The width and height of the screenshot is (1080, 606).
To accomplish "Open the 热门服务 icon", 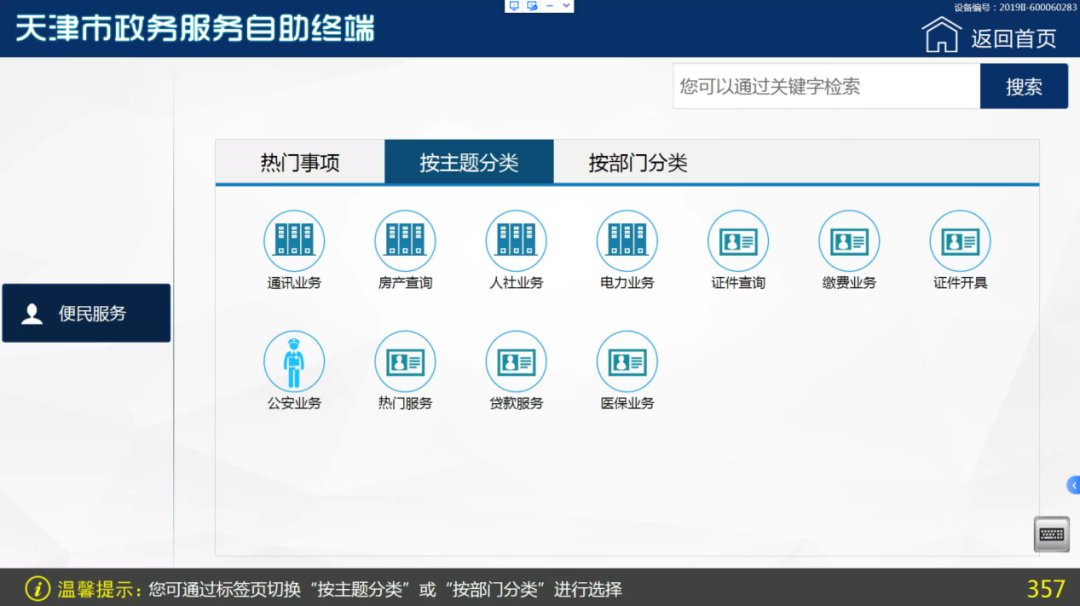I will pos(405,362).
